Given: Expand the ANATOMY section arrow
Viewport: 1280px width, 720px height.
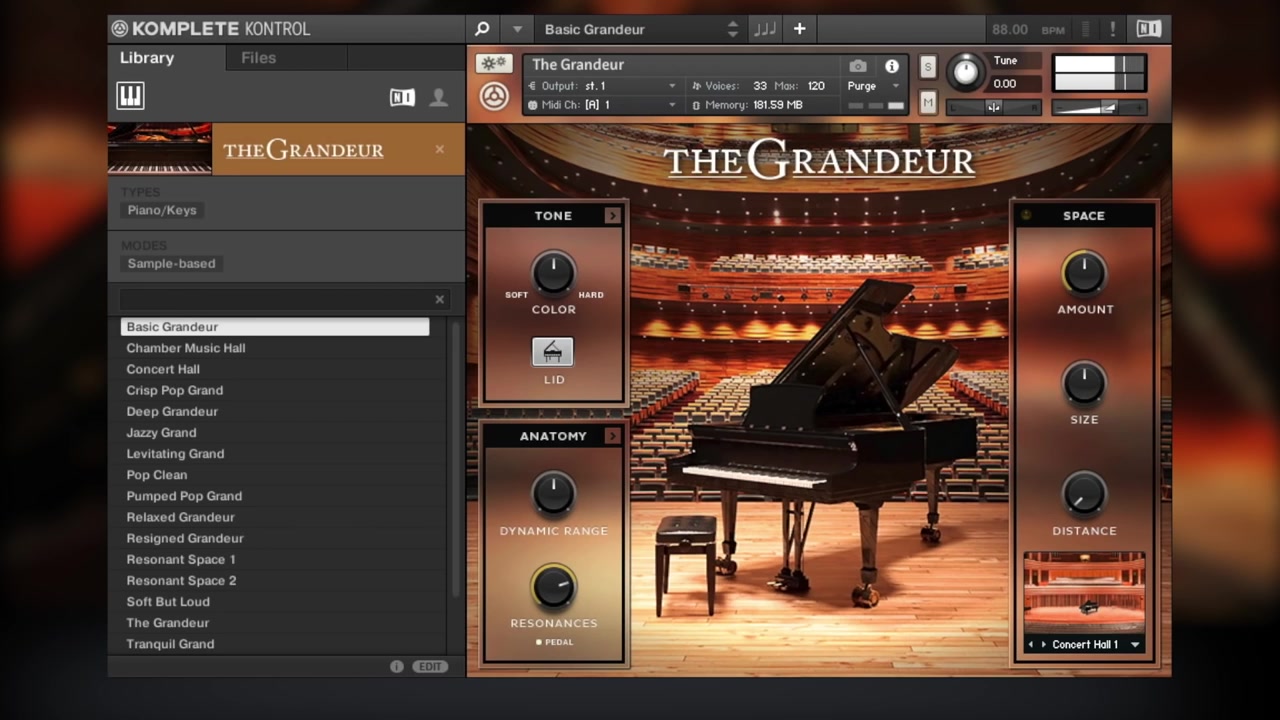Looking at the screenshot, I should tap(612, 436).
